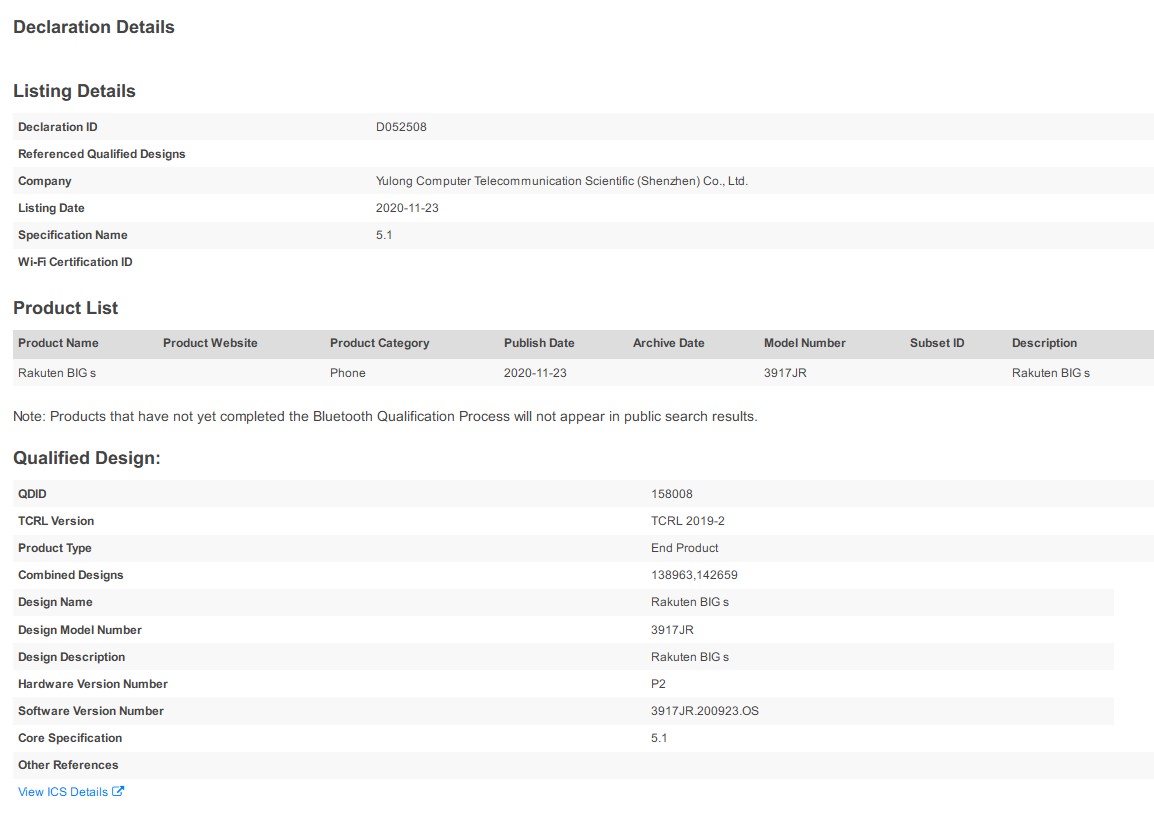Click the QDID label
This screenshot has width=1154, height=814.
[x=32, y=494]
